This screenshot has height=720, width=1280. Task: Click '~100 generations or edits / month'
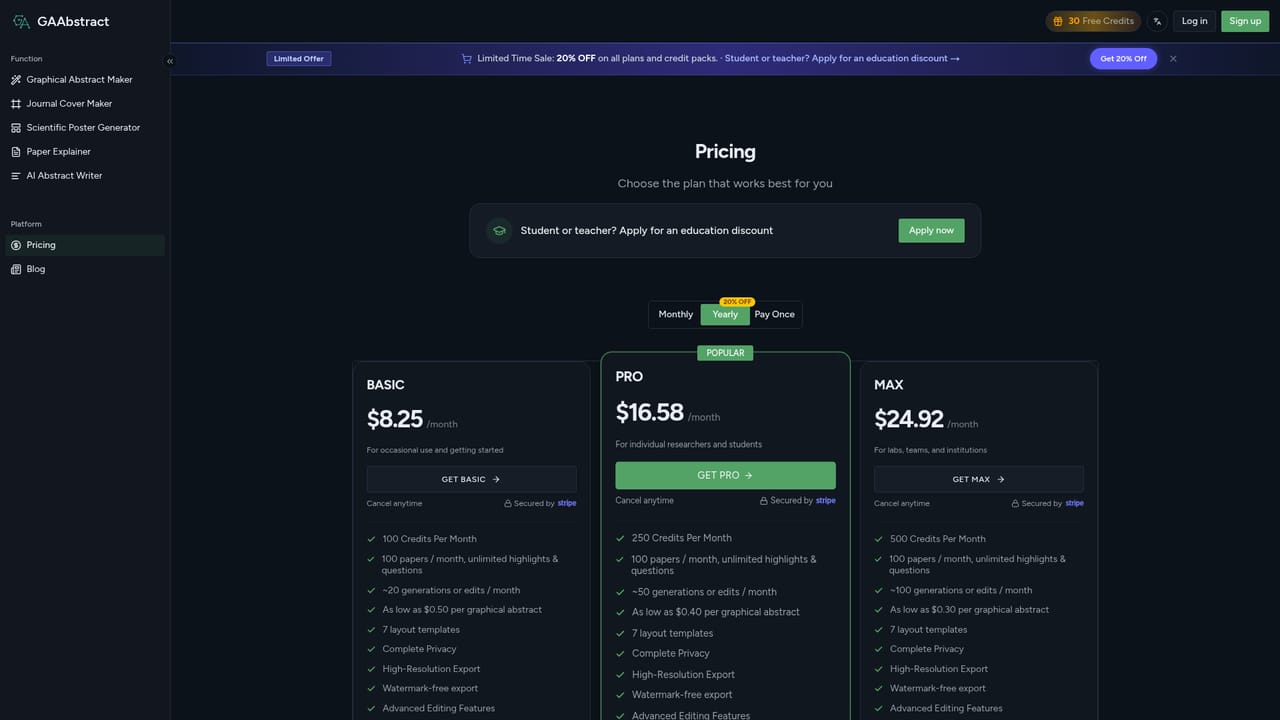[x=961, y=590]
